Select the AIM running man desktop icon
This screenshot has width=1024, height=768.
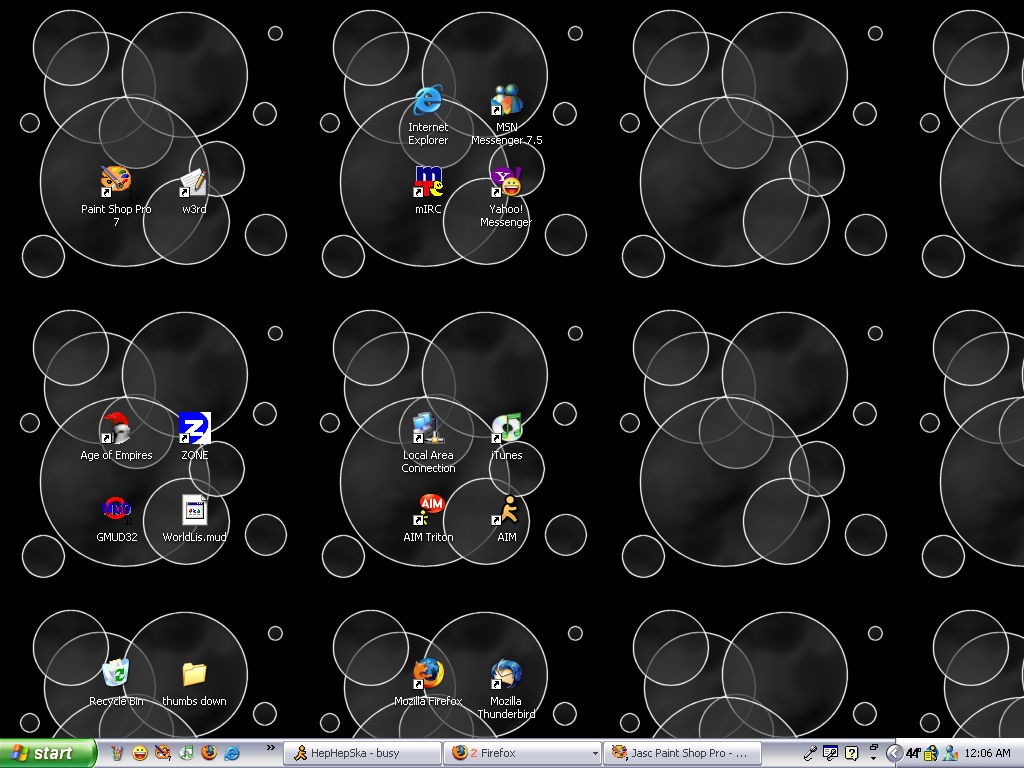[x=506, y=518]
